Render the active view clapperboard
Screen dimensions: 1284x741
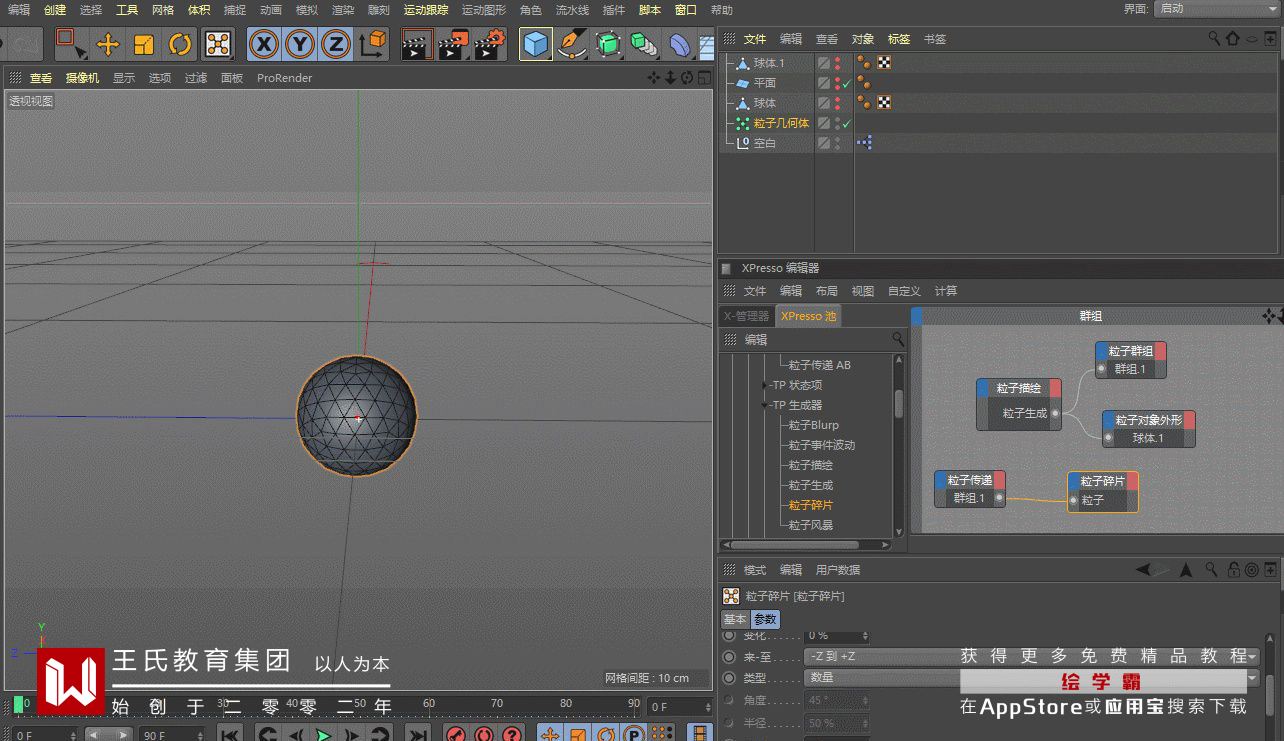[x=416, y=44]
